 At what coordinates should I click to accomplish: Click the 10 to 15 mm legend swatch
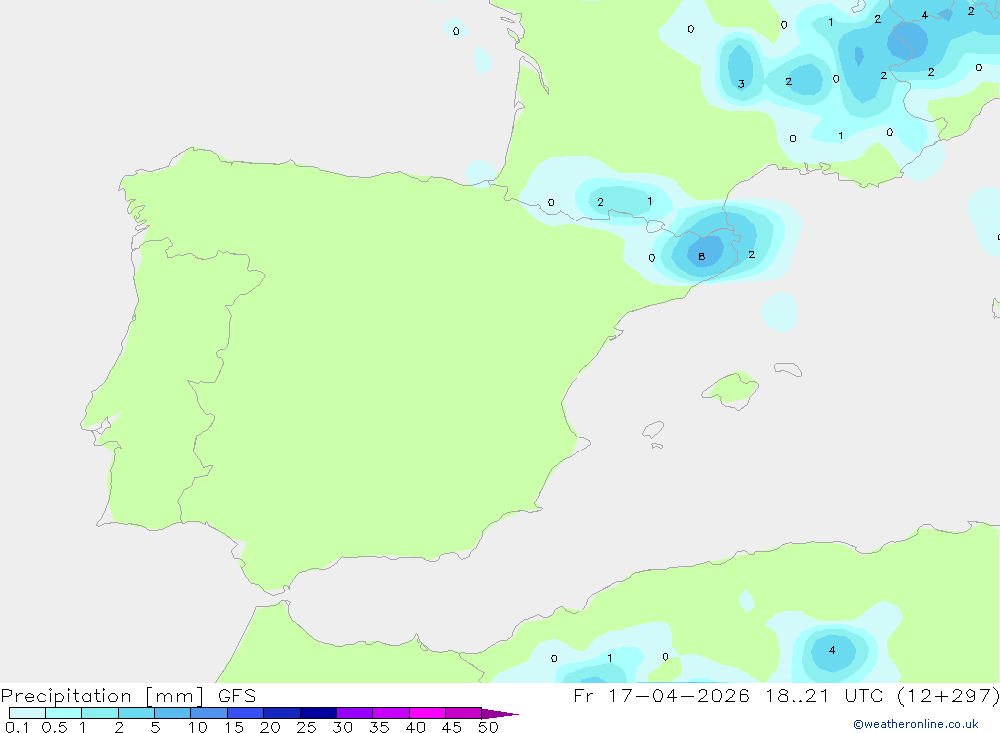click(x=209, y=713)
